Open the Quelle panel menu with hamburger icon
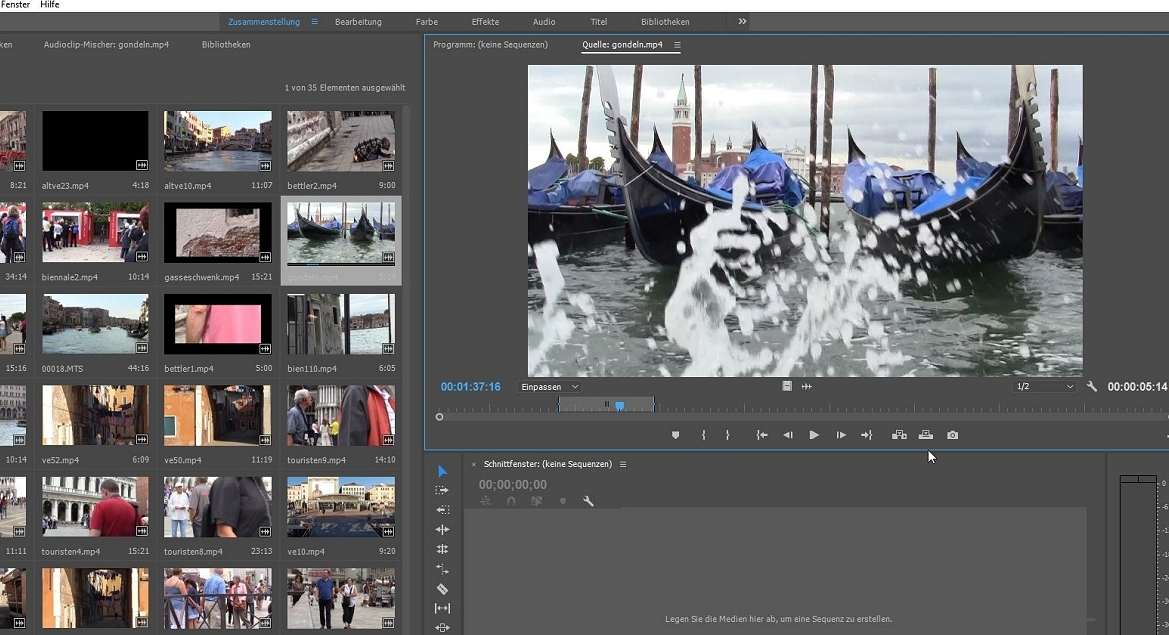Screen dimensions: 1169x635 (x=676, y=44)
